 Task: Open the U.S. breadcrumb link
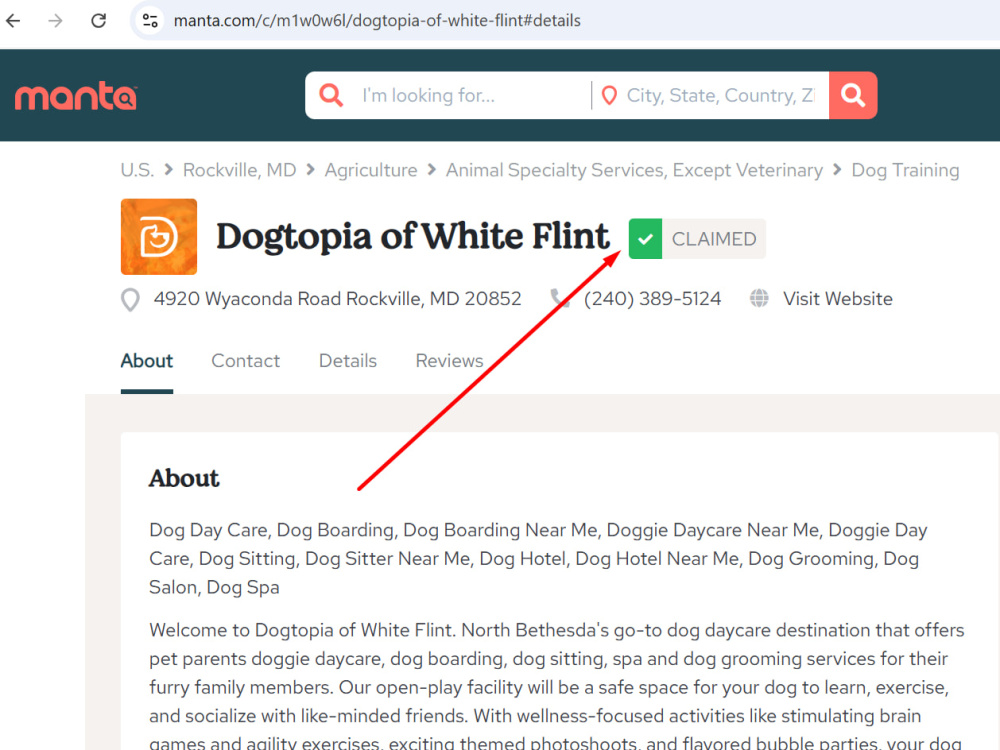click(137, 170)
